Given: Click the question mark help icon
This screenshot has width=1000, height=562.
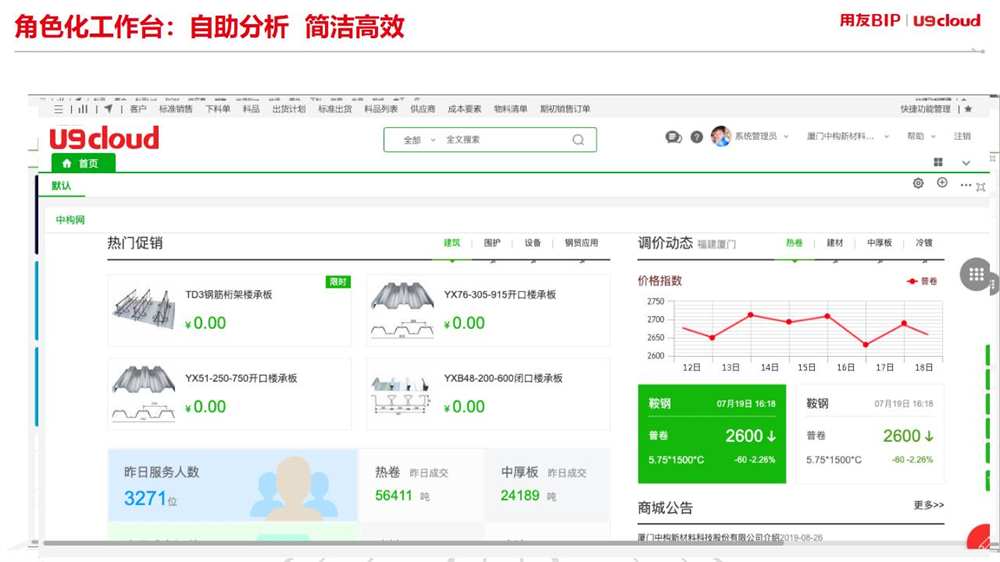Looking at the screenshot, I should [697, 137].
